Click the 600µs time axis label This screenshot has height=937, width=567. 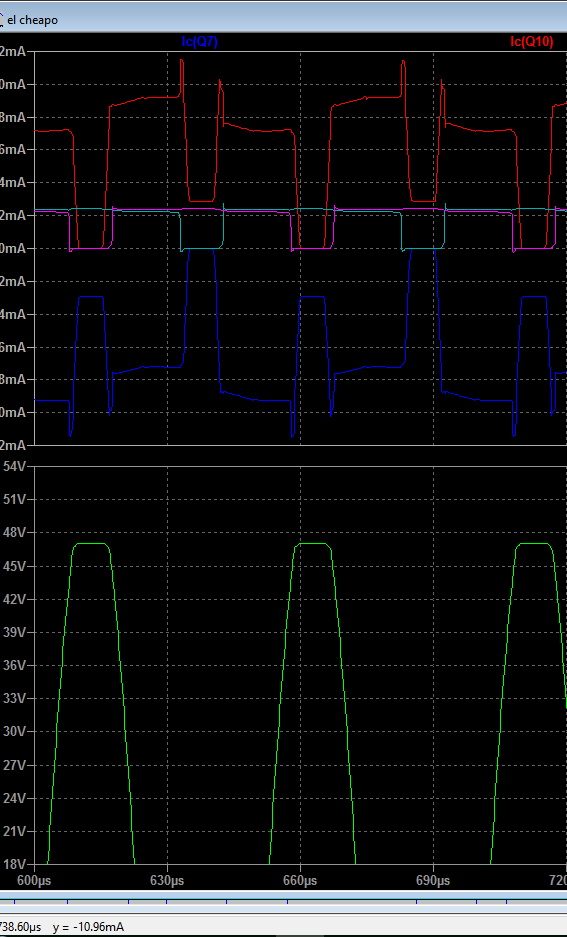[x=35, y=881]
